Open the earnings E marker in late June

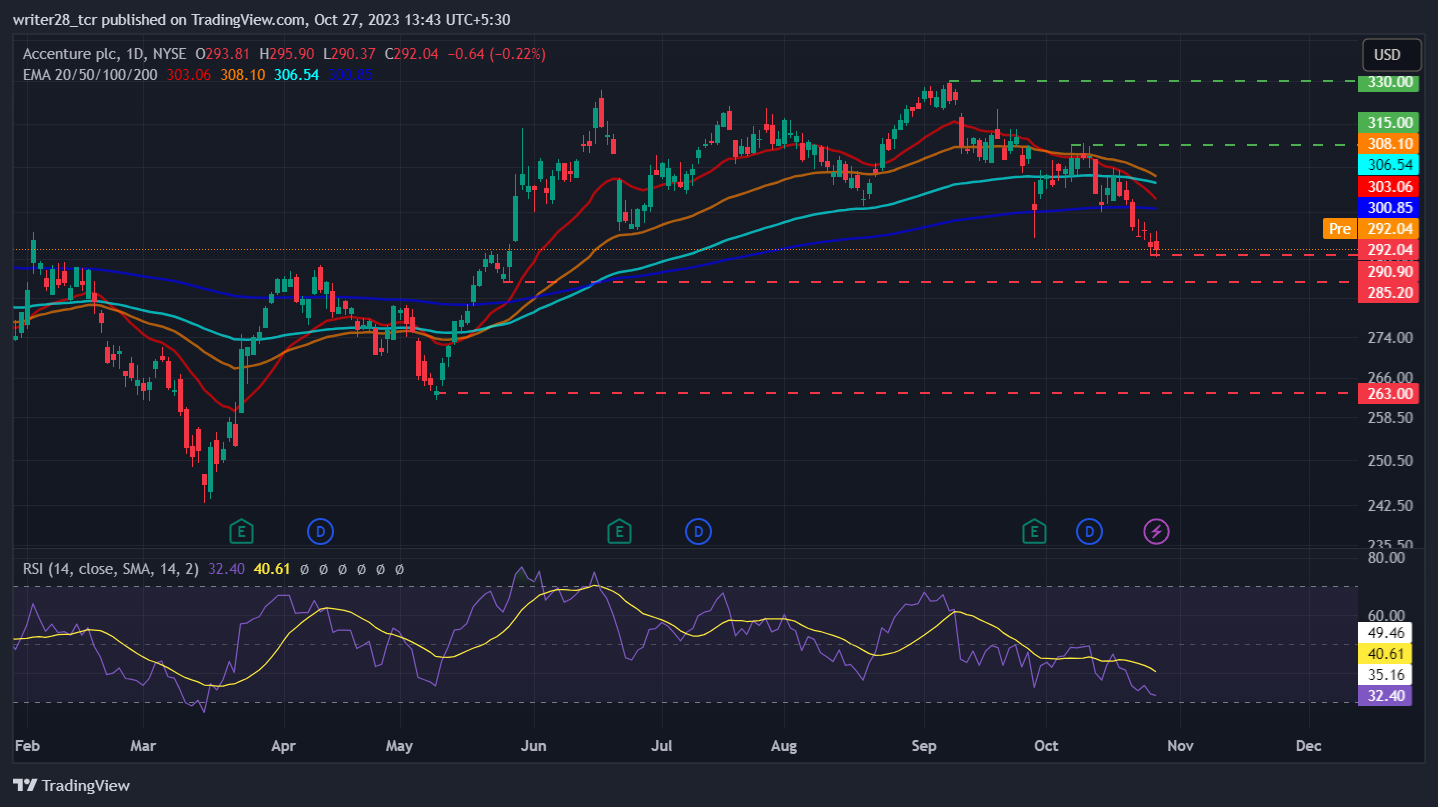[x=619, y=531]
